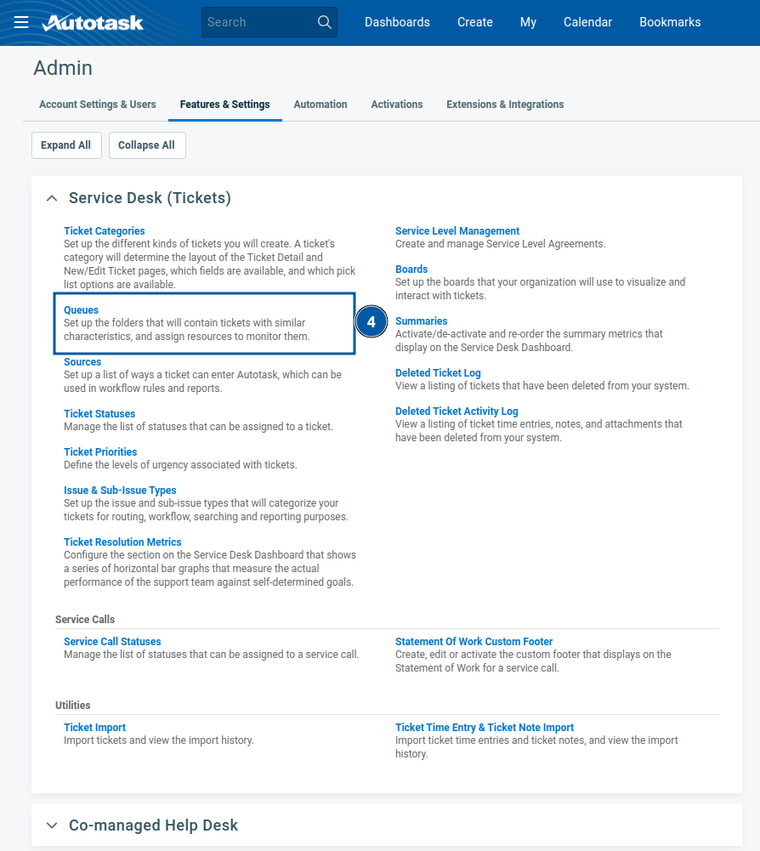Click the Collapse All button
The width and height of the screenshot is (760, 851).
pyautogui.click(x=146, y=145)
